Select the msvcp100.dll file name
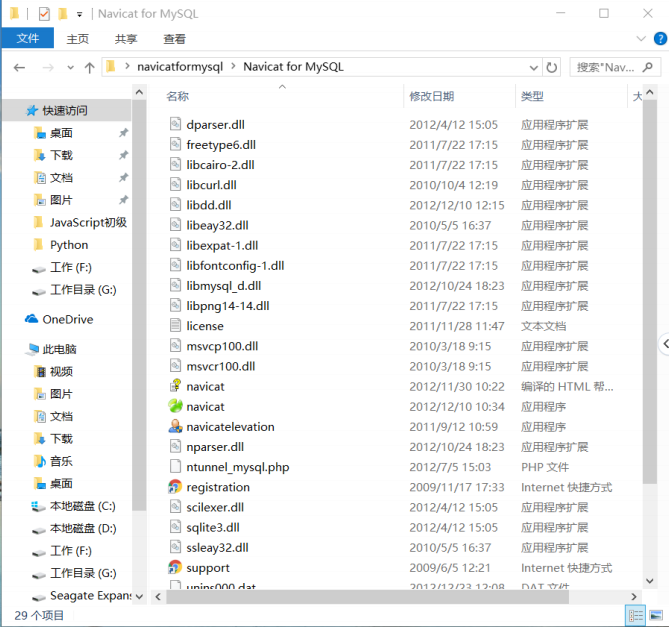This screenshot has height=627, width=669. pyautogui.click(x=222, y=346)
